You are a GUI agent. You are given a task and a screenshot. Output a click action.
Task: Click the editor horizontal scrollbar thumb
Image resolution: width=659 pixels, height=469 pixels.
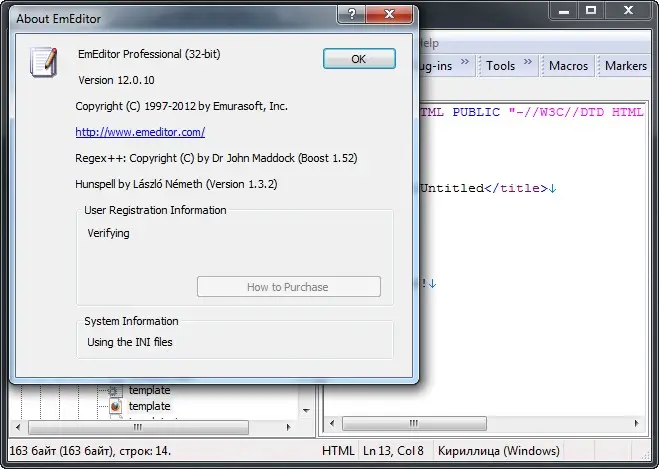coord(414,423)
